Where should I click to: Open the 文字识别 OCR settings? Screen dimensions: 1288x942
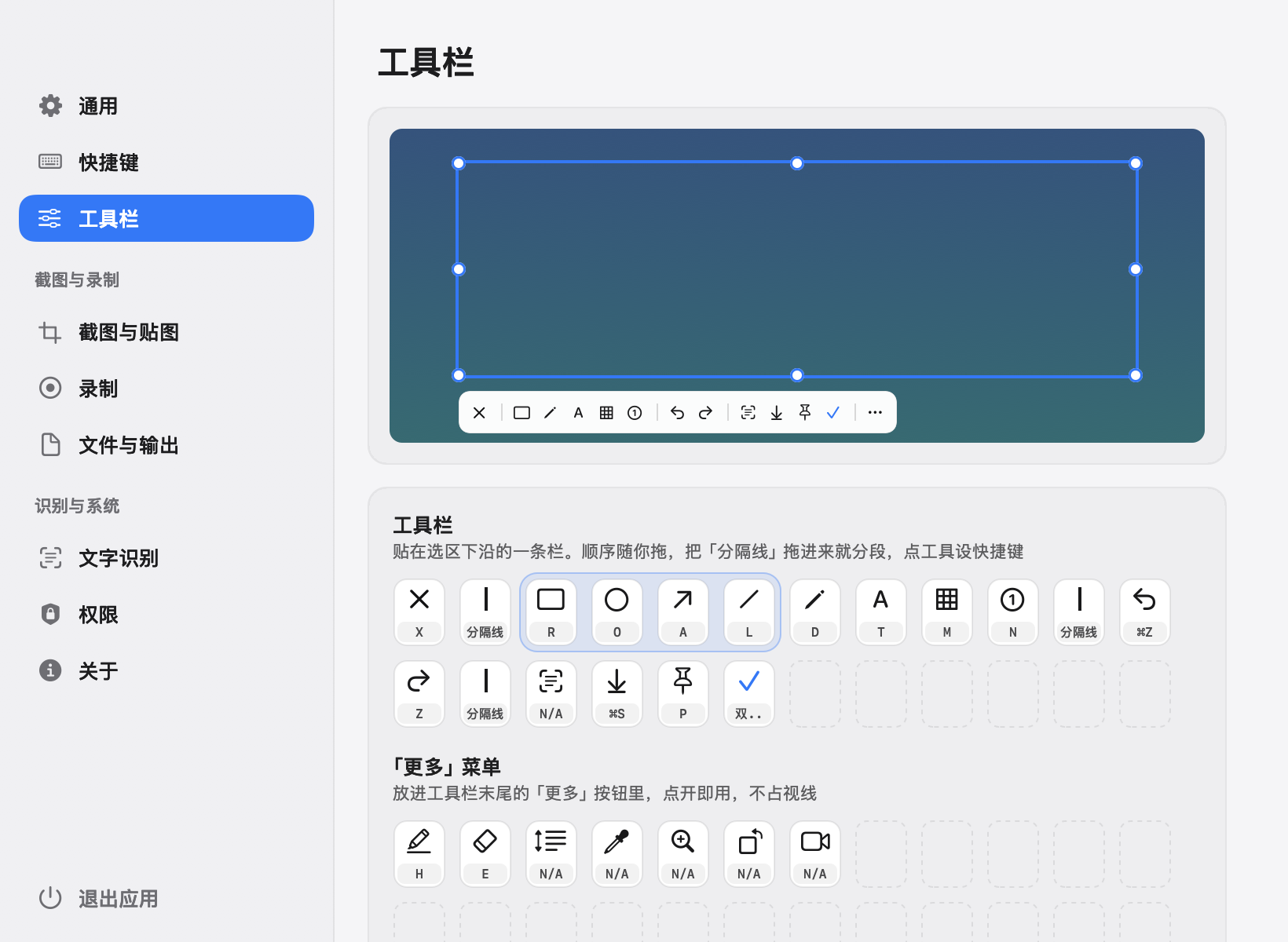[x=166, y=558]
